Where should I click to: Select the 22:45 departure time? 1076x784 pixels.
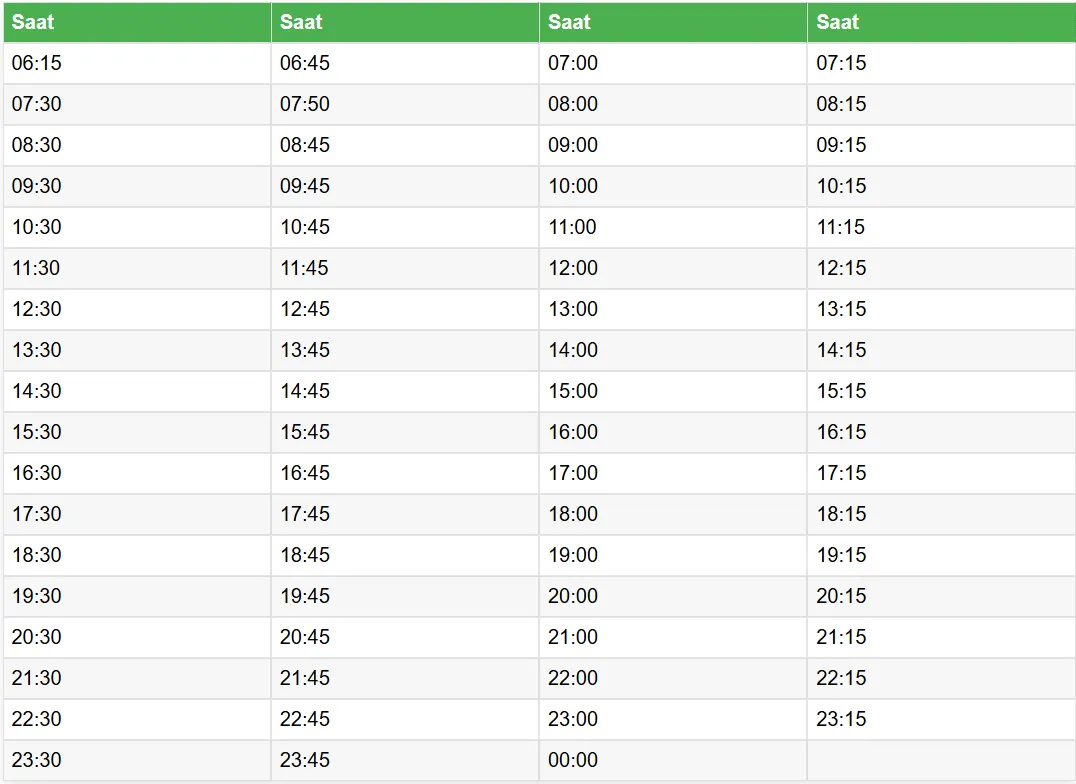click(305, 719)
